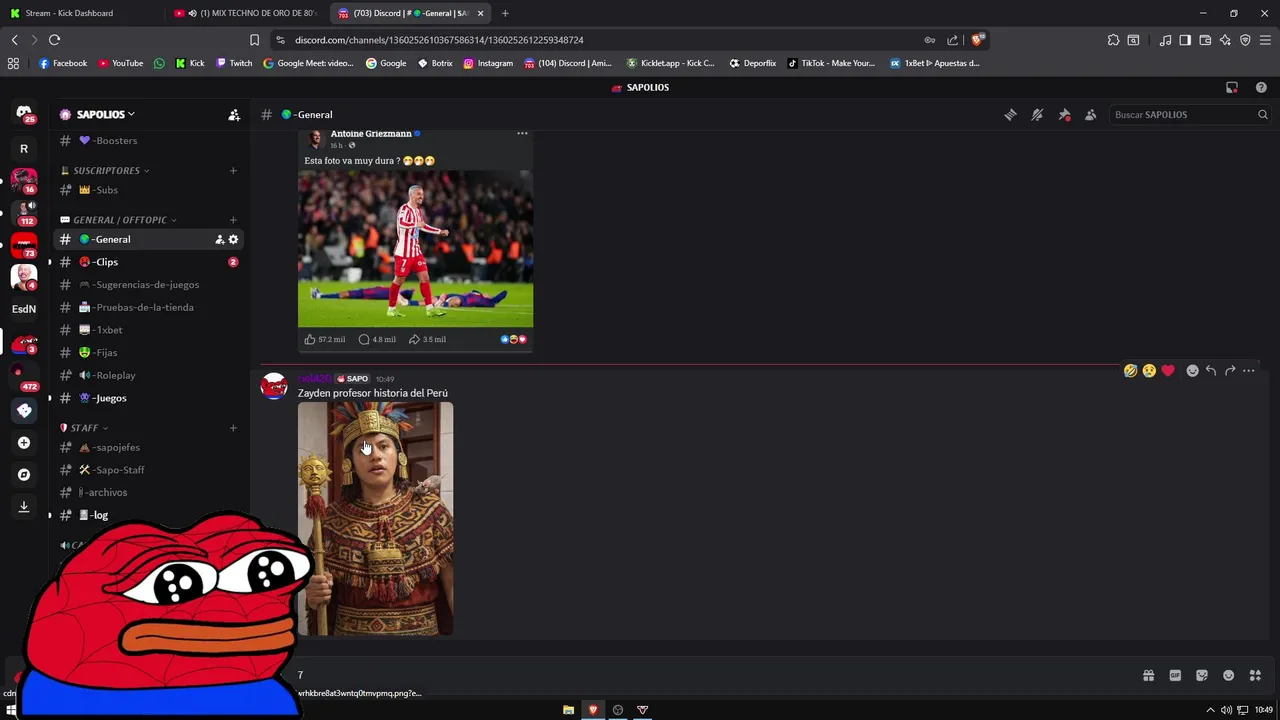This screenshot has width=1280, height=720.
Task: React with red heart on message
Action: click(x=1168, y=371)
